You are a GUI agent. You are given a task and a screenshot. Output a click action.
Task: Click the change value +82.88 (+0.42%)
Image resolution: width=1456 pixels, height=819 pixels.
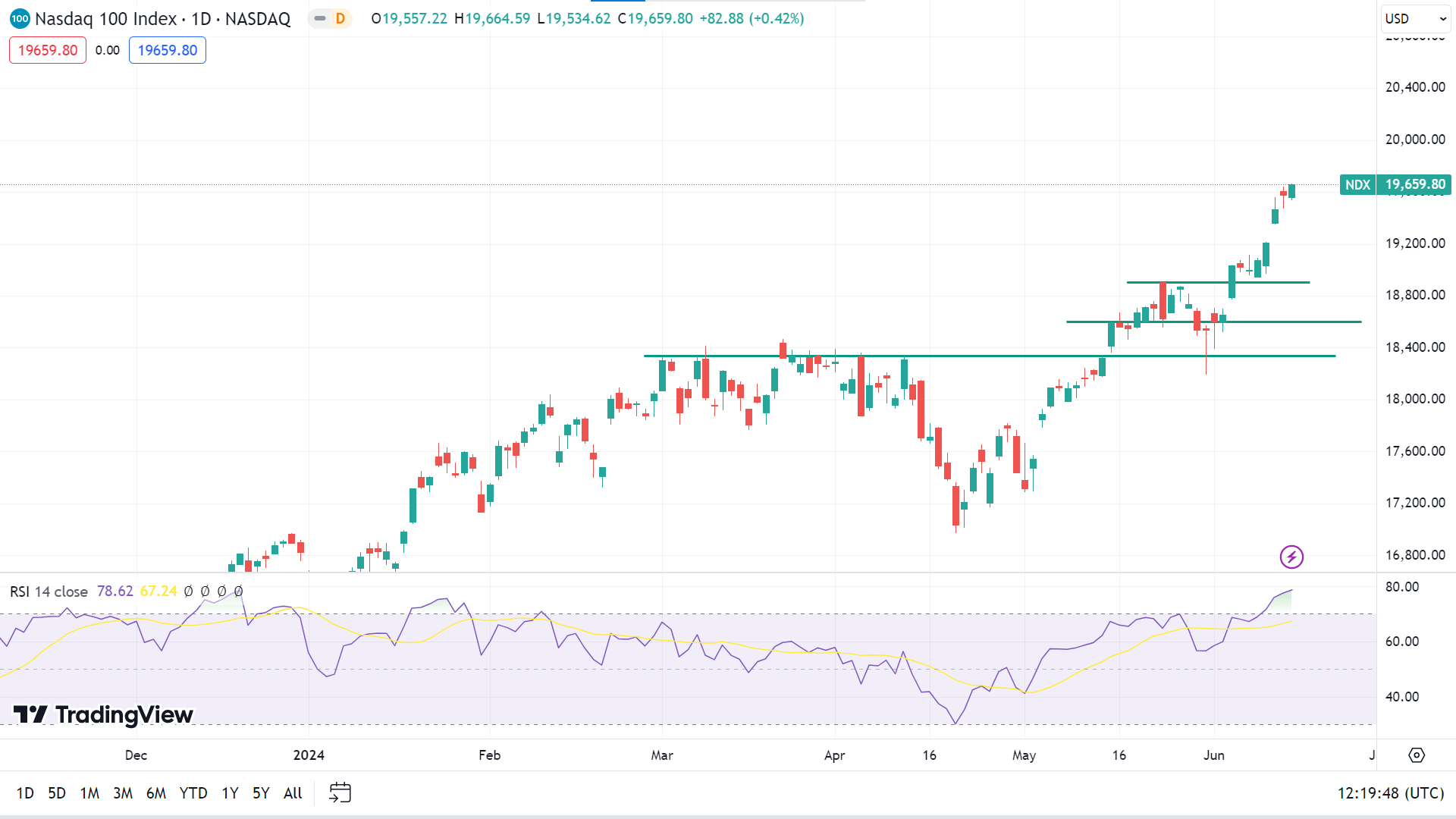tap(752, 18)
